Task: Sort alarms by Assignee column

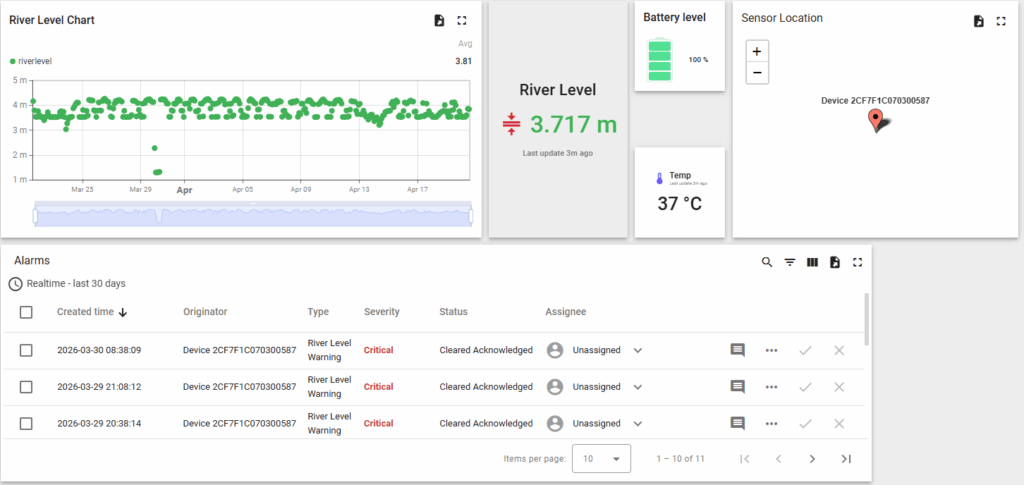Action: tap(566, 312)
